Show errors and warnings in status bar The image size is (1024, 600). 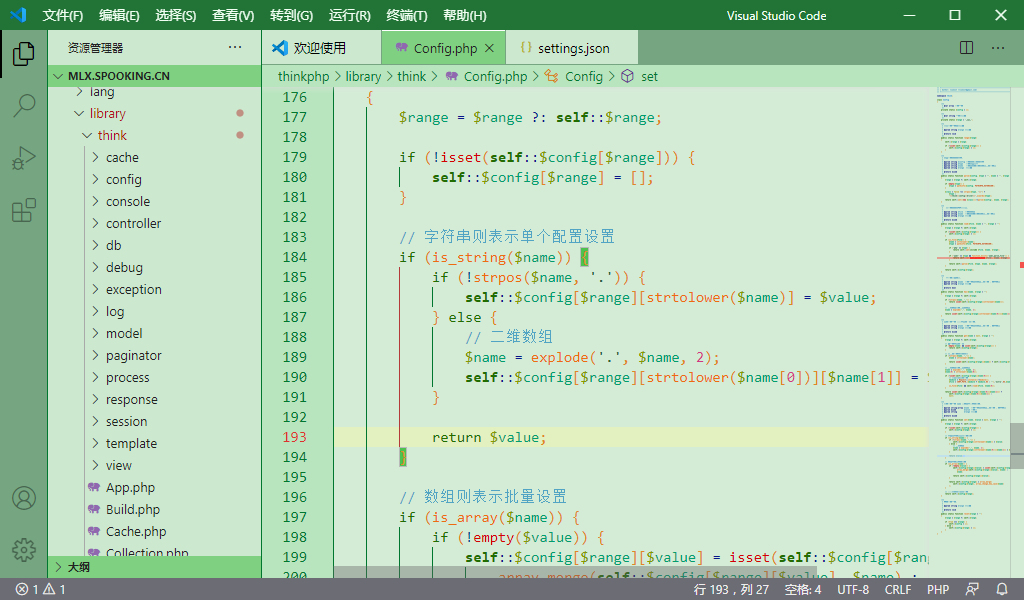[x=40, y=589]
